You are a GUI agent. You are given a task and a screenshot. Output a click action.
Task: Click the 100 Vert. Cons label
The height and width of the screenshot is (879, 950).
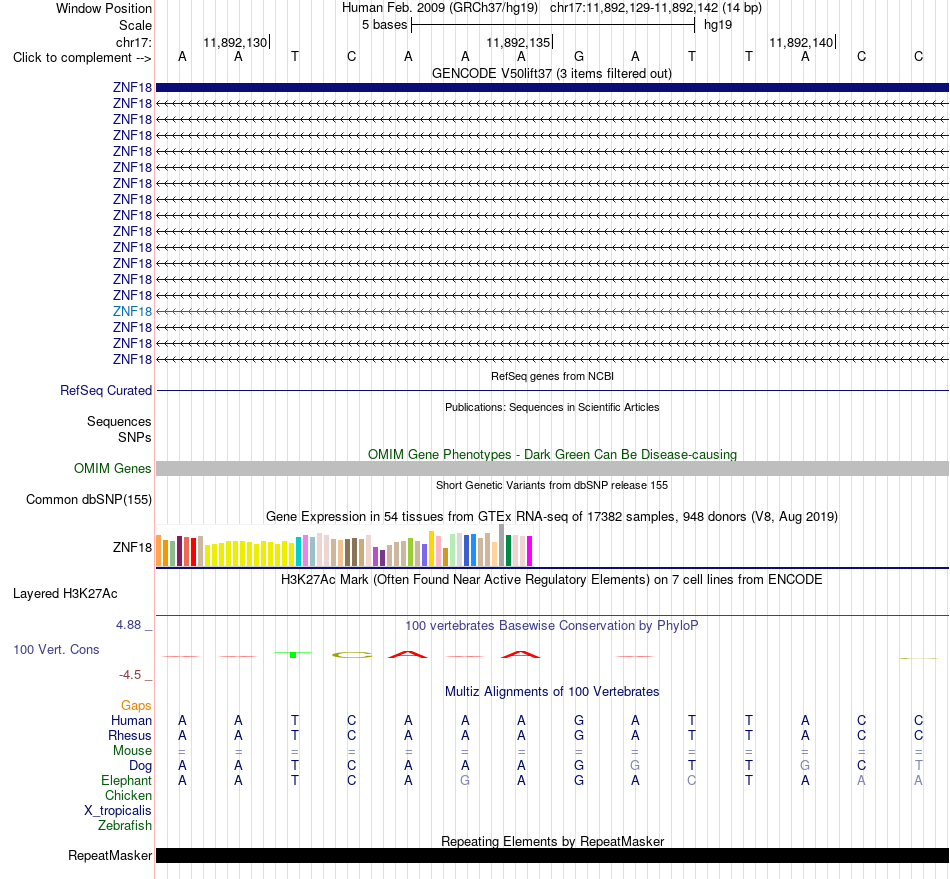[56, 649]
